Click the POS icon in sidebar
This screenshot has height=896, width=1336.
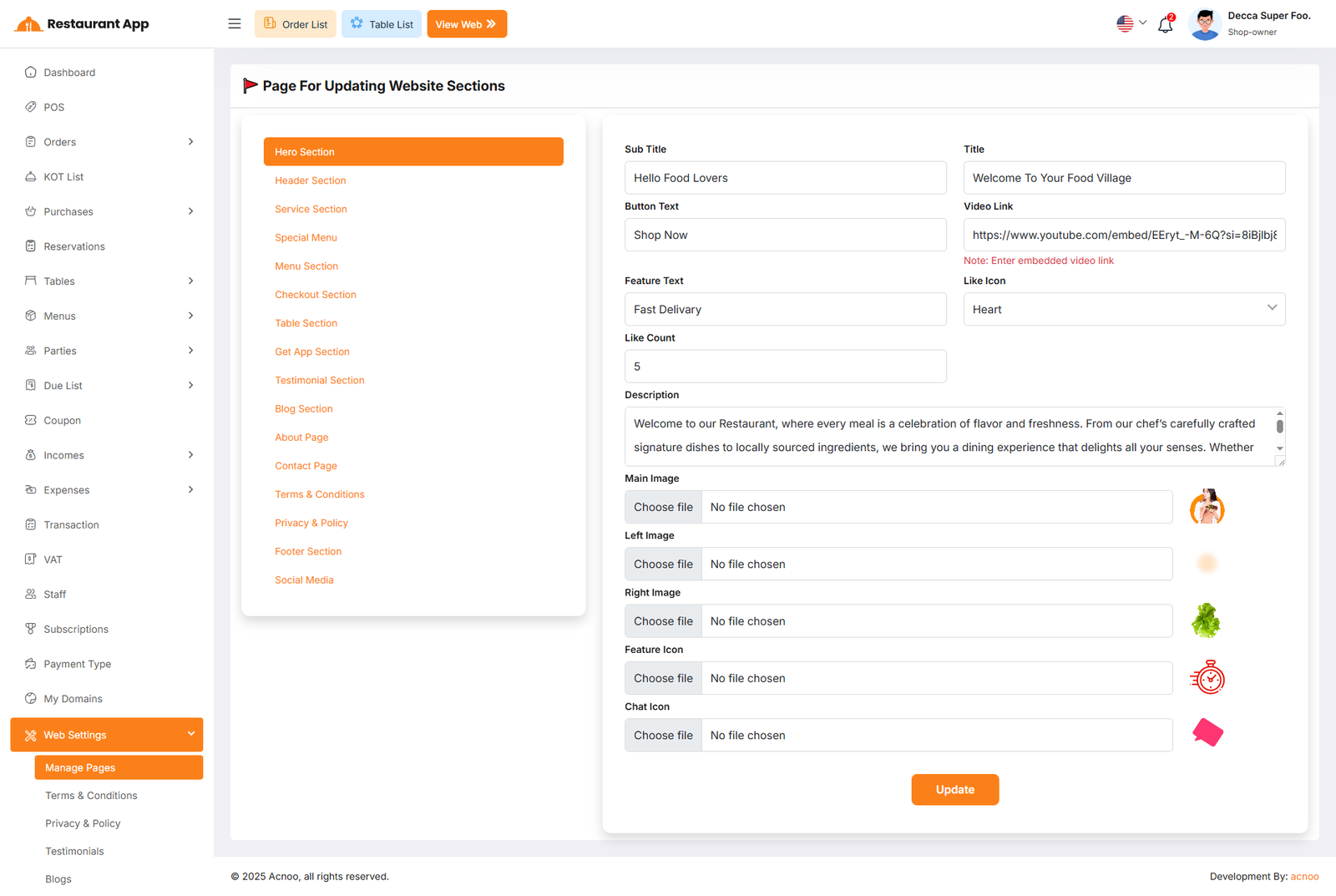tap(31, 107)
